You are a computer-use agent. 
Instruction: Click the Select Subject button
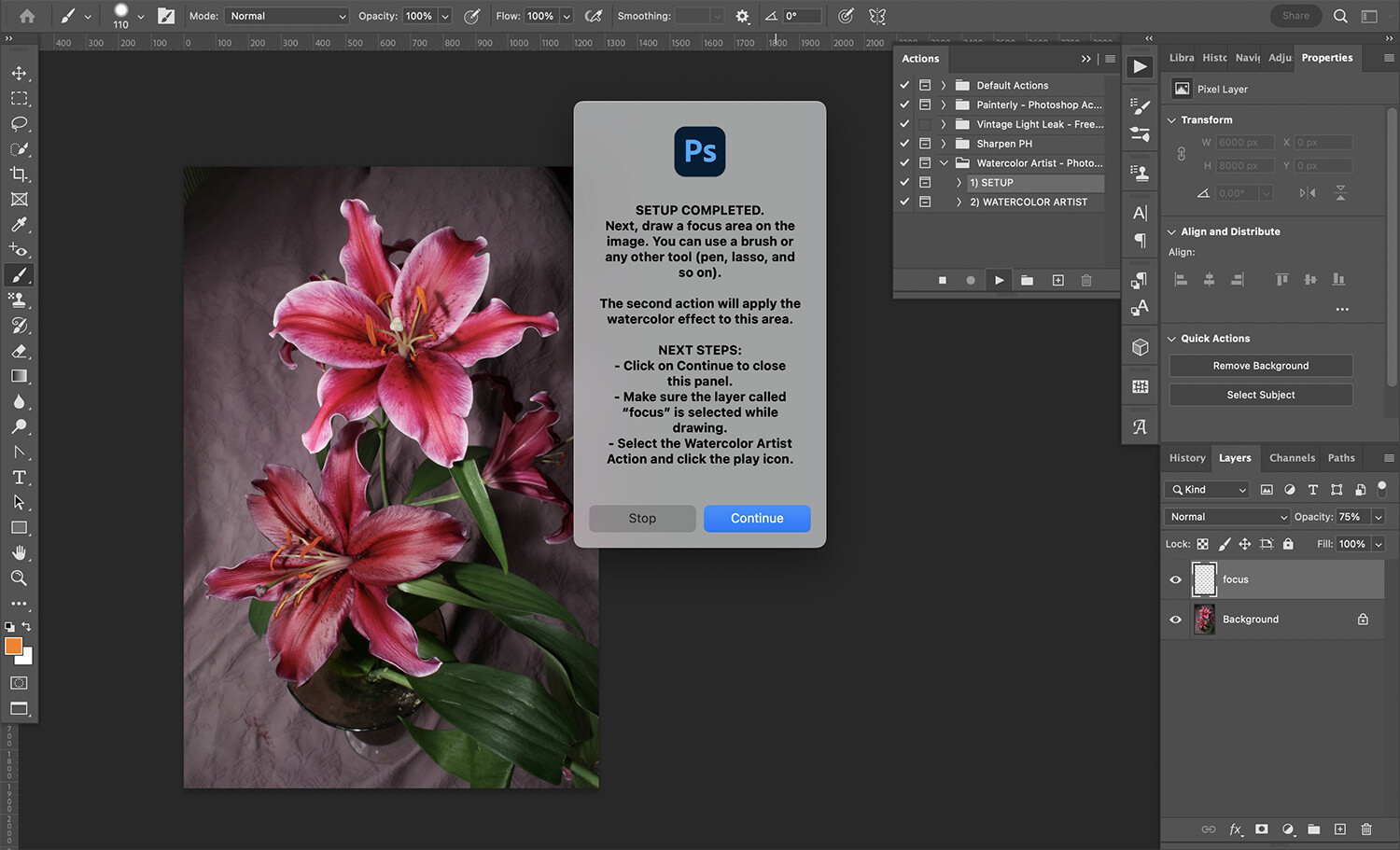point(1260,394)
